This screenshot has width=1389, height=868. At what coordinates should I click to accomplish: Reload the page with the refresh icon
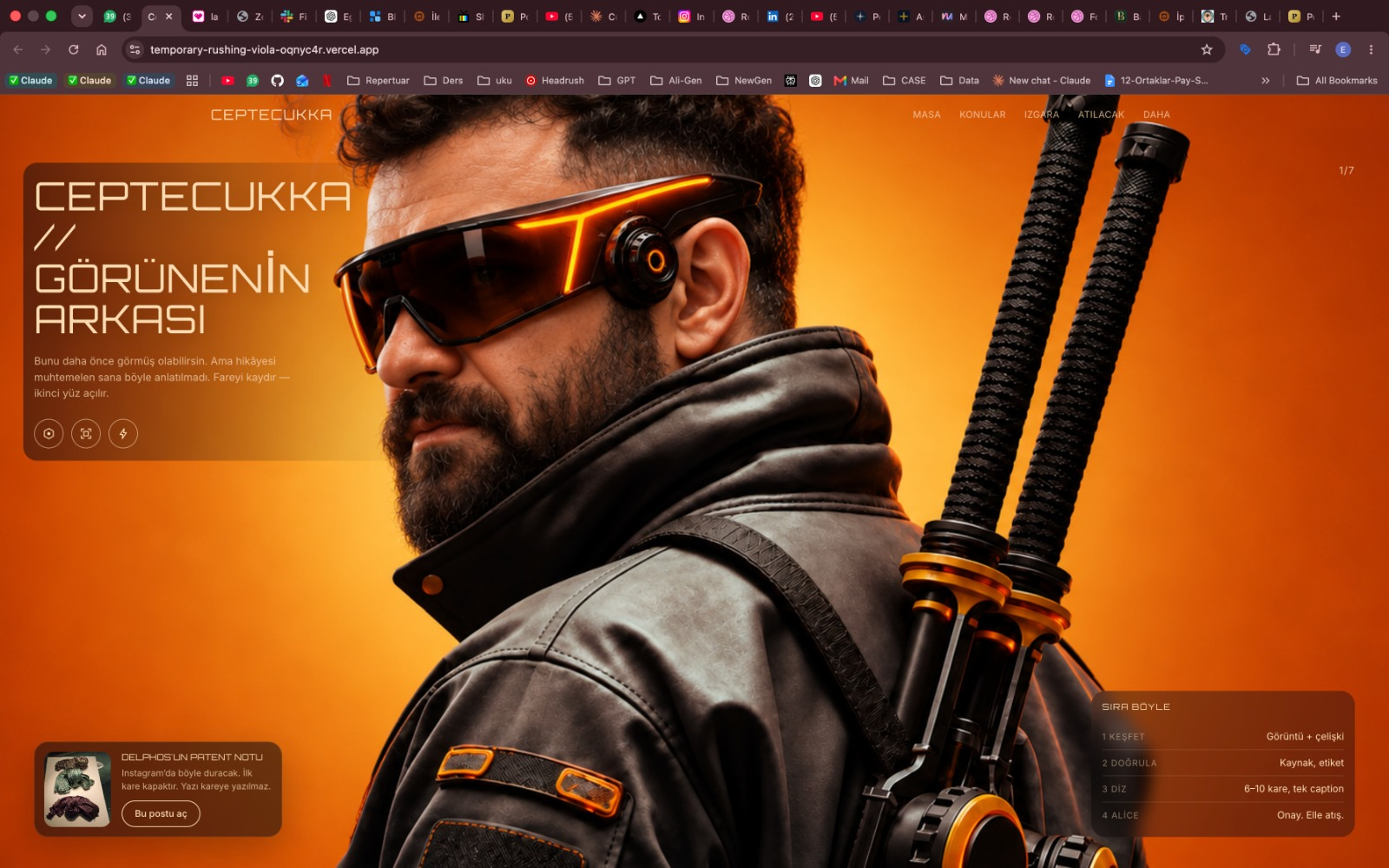point(74,49)
